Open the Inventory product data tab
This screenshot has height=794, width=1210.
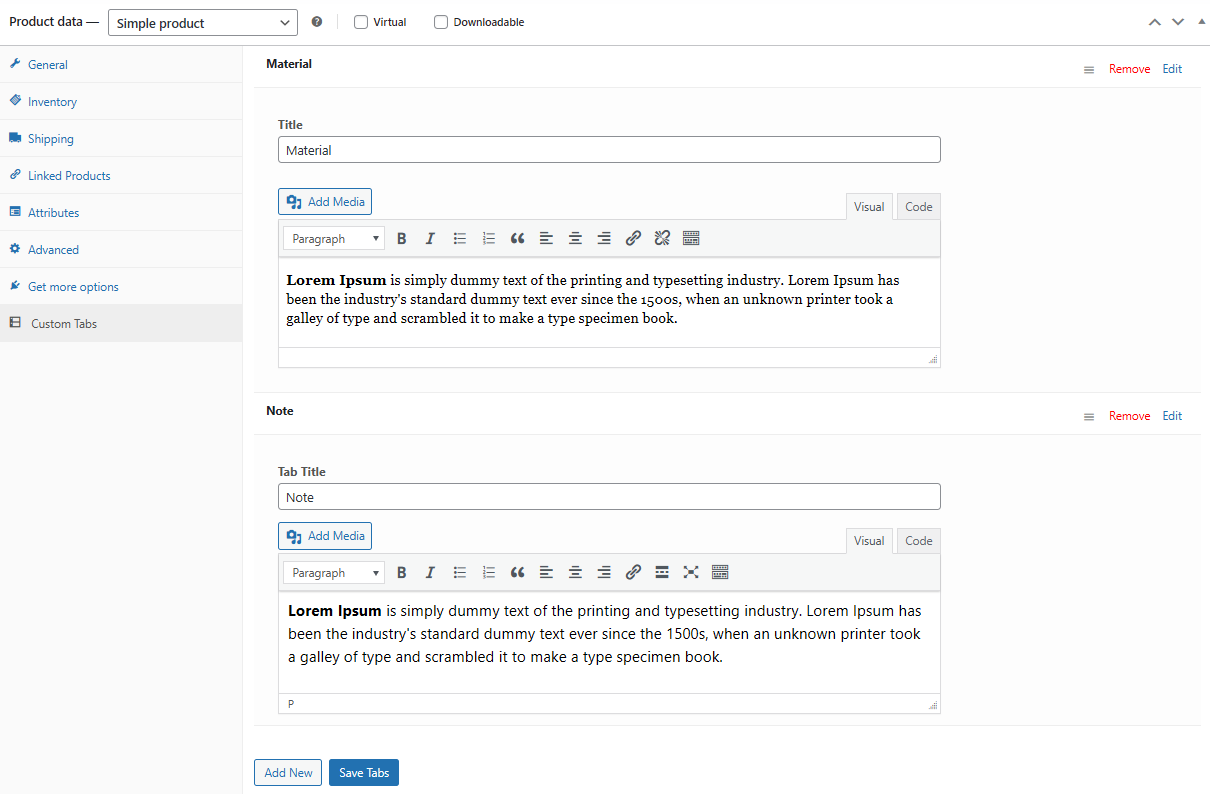[x=52, y=102]
